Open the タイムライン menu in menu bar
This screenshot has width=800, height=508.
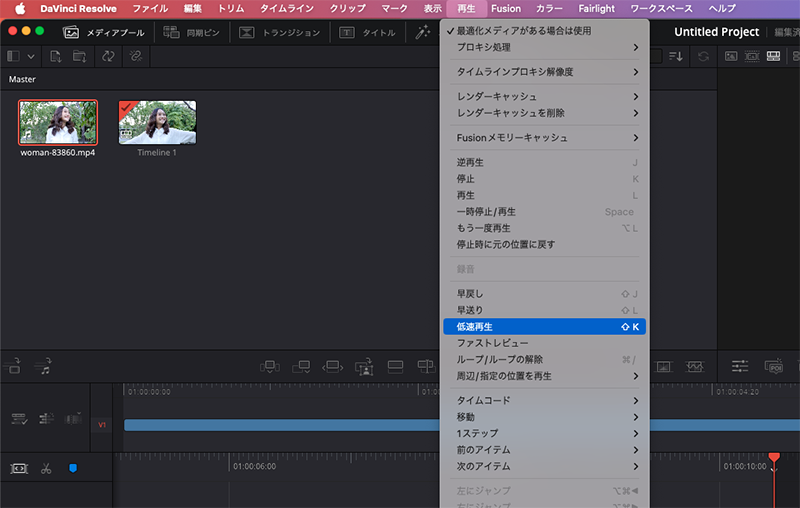(287, 9)
